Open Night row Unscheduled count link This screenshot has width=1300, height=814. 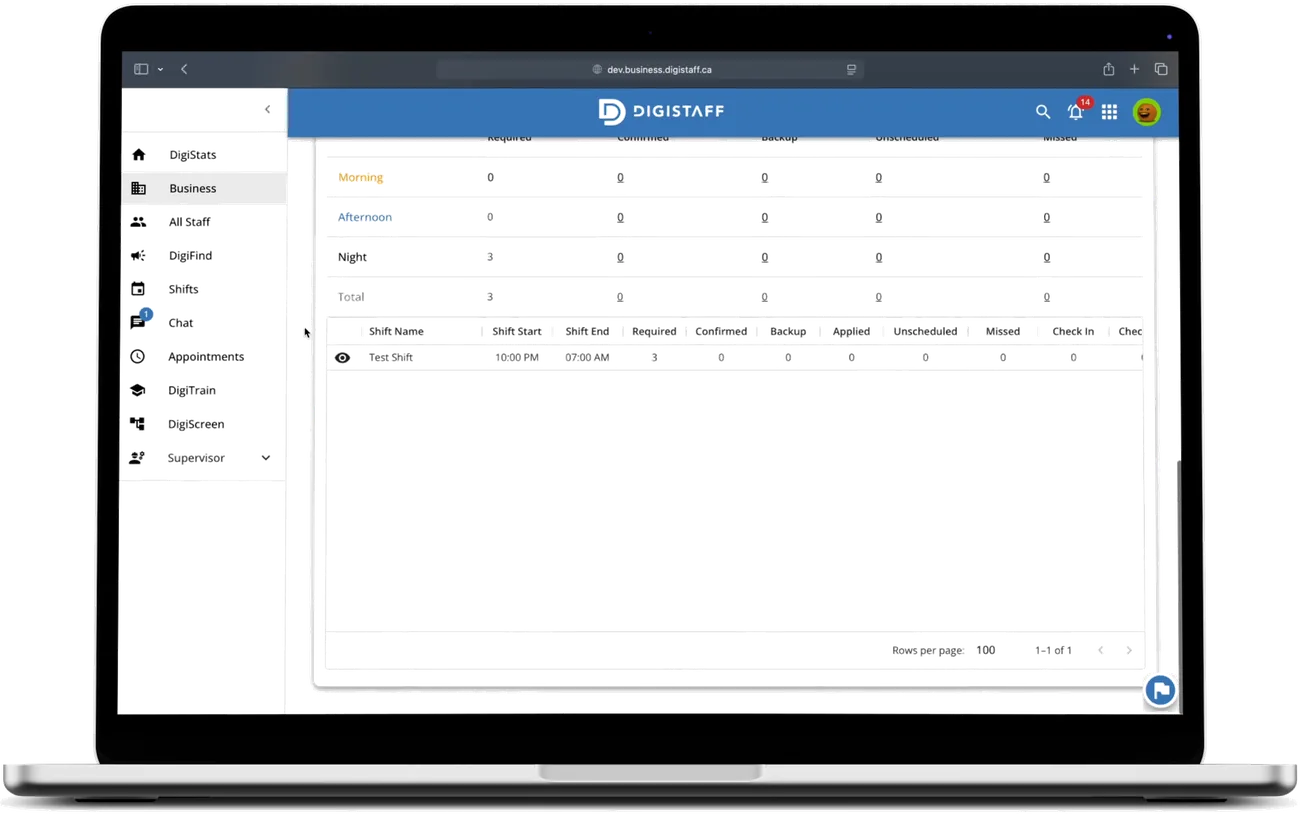tap(879, 257)
